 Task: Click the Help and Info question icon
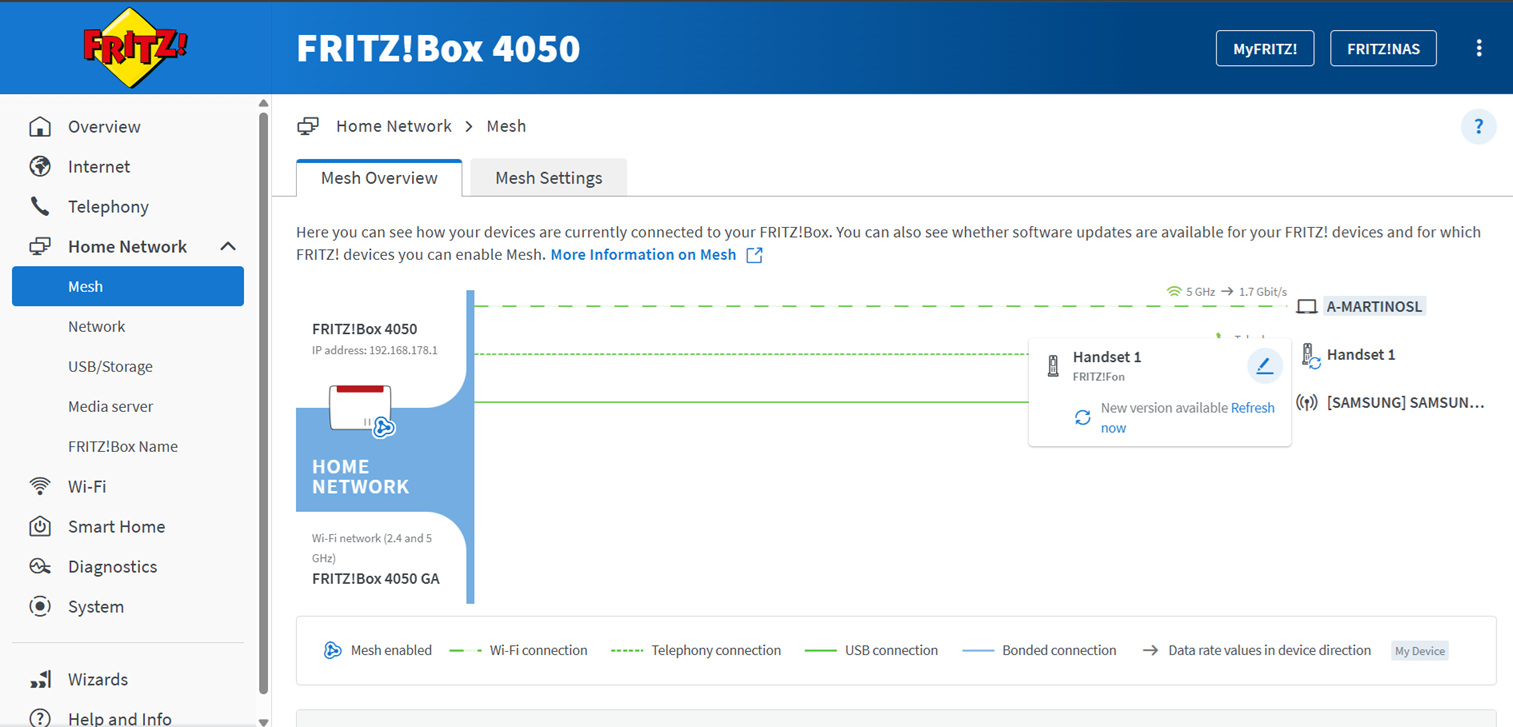tap(40, 718)
